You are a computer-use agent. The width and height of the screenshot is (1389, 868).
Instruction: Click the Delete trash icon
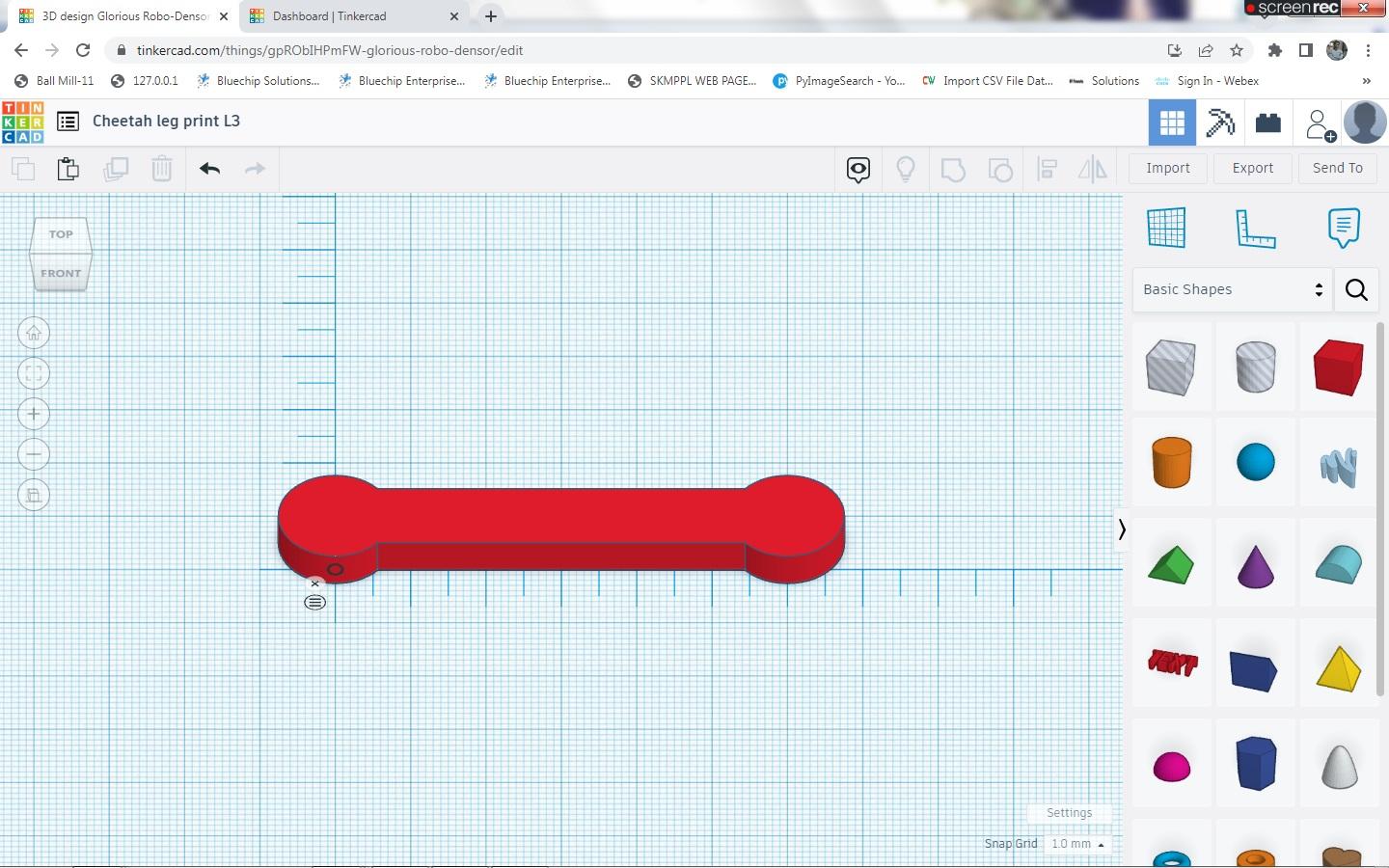coord(162,169)
